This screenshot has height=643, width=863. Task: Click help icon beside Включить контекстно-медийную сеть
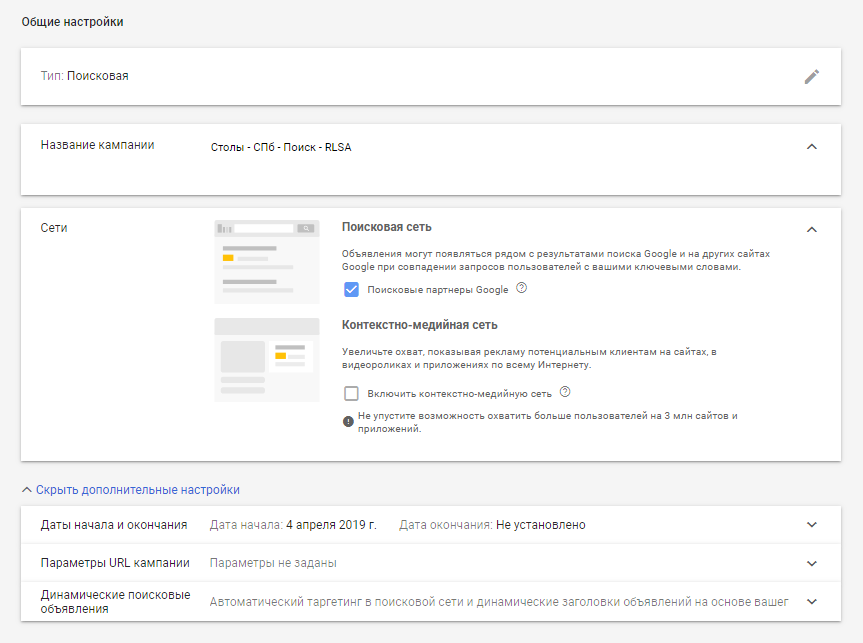click(x=565, y=393)
